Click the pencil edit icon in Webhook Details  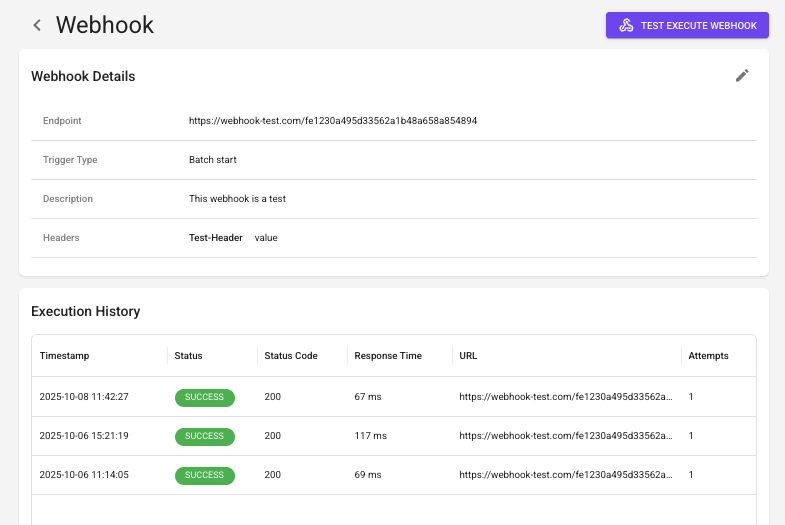[742, 76]
